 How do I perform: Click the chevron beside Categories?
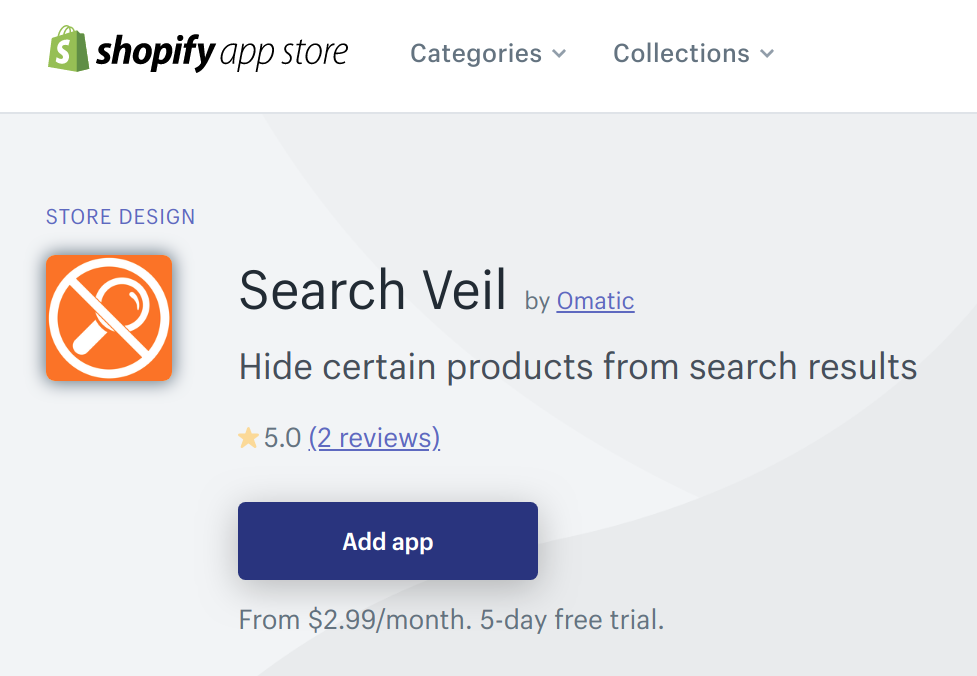coord(558,55)
